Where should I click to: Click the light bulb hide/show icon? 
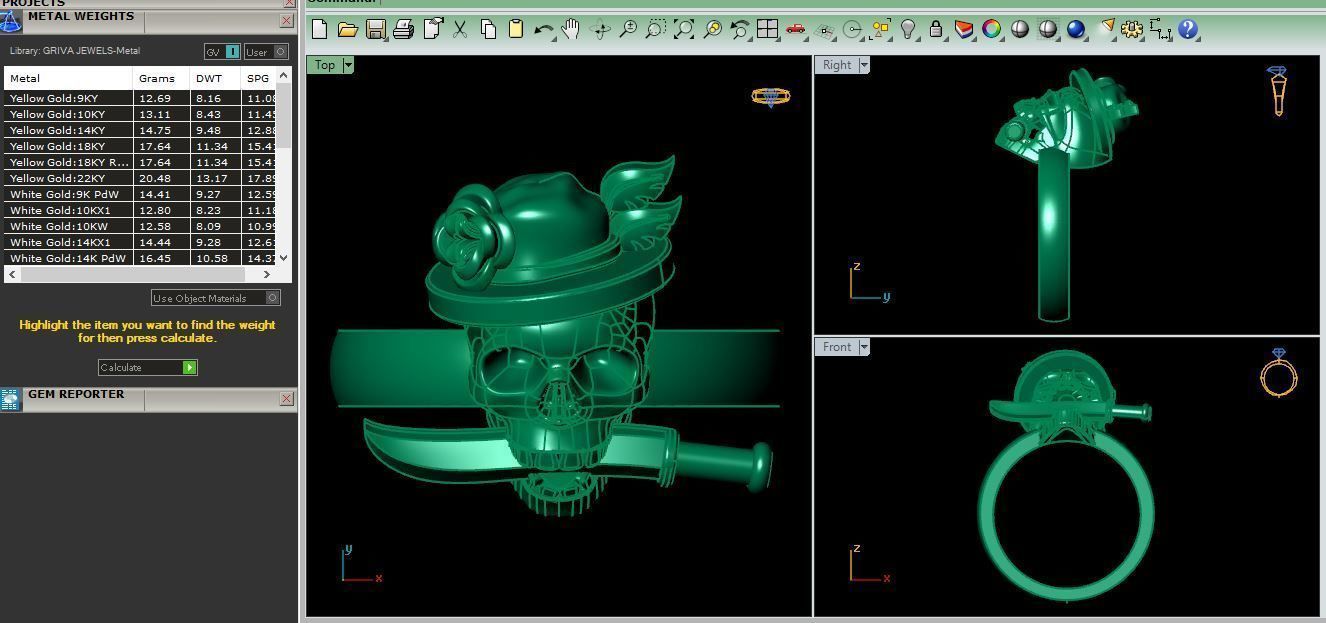click(908, 29)
